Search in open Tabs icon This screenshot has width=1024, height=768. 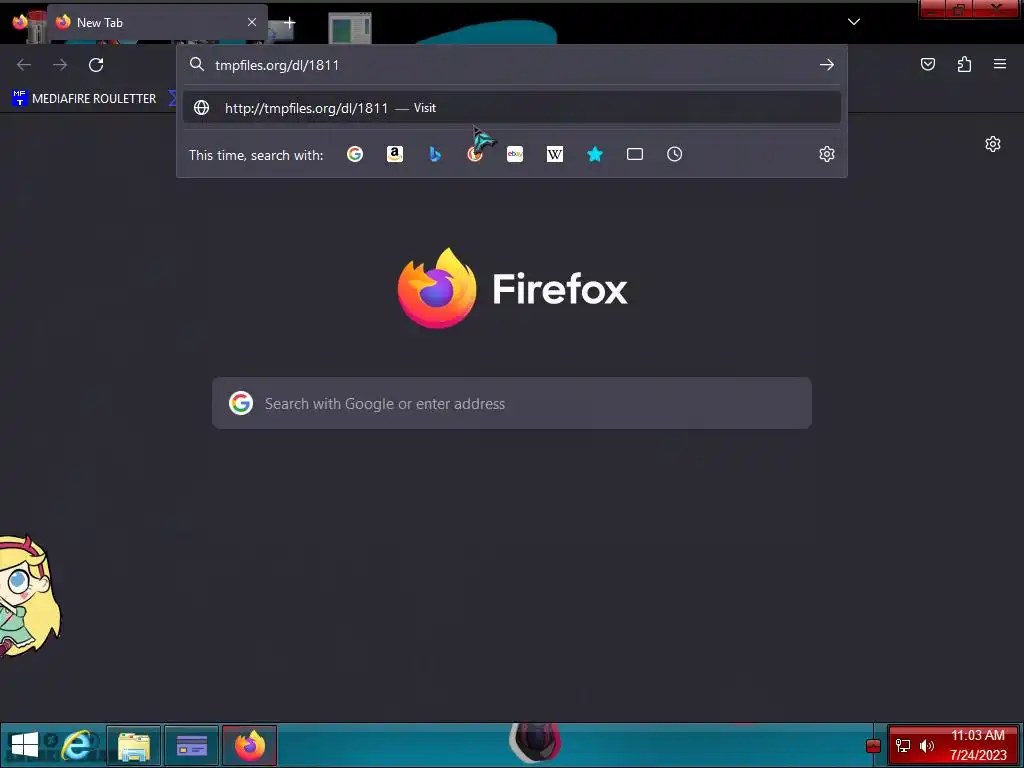tap(635, 154)
